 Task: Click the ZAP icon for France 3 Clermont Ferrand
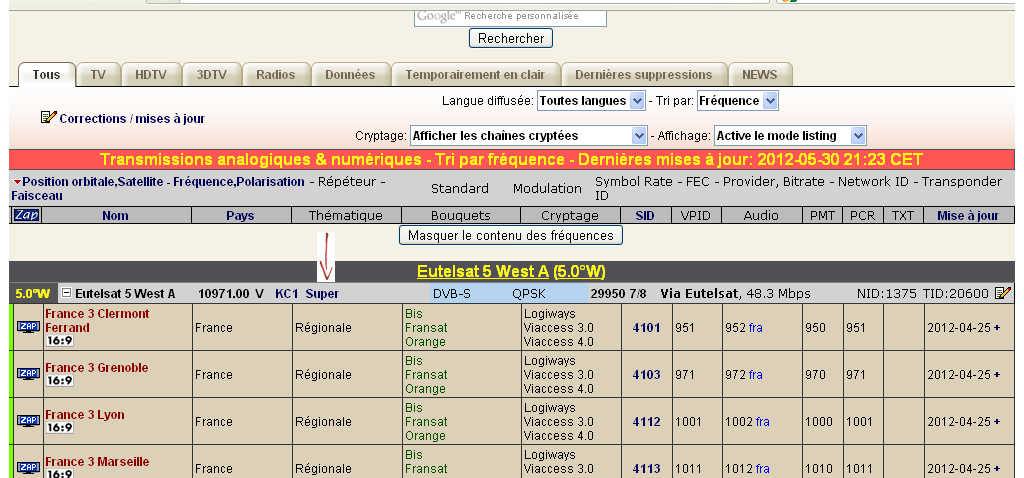tap(28, 327)
